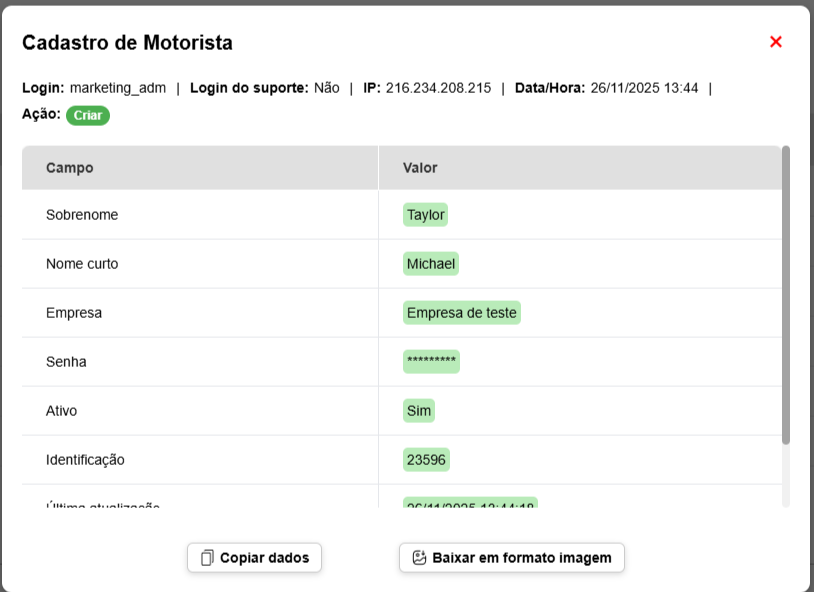Click the Valor column header

(420, 168)
